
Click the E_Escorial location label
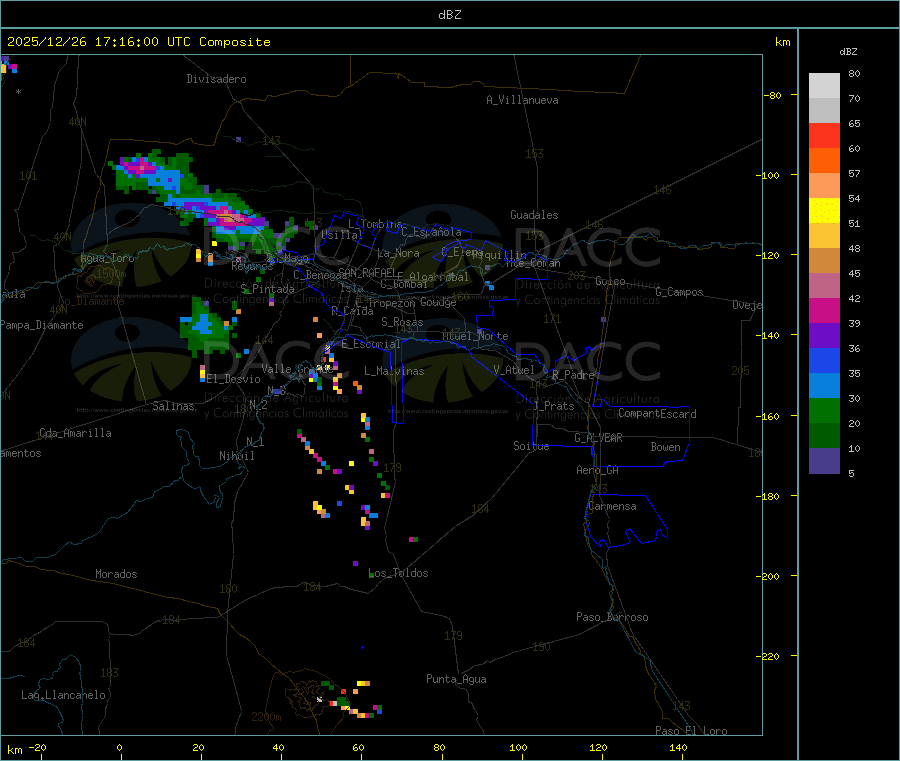pos(371,344)
